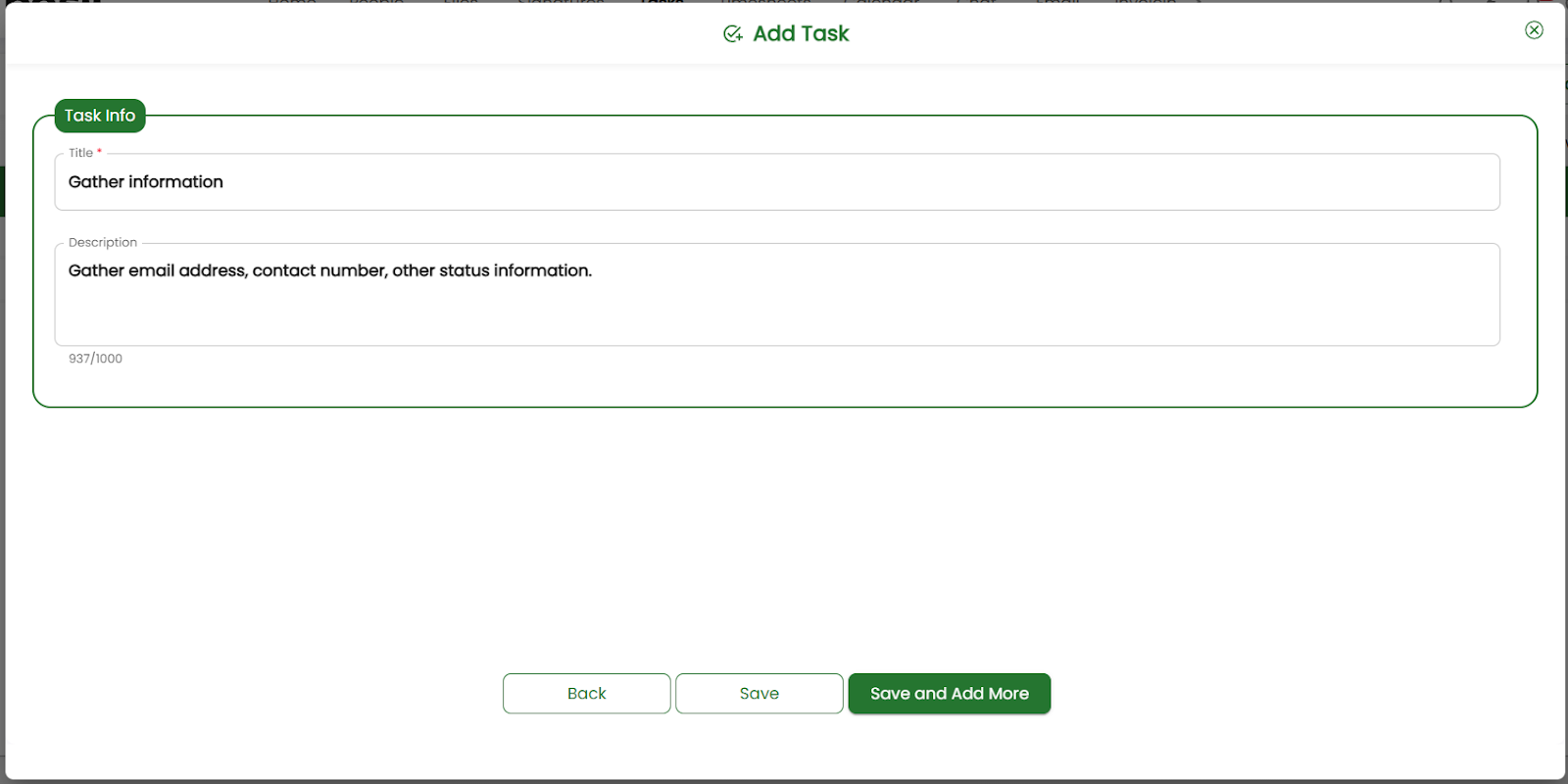Close the Add Task dialog

click(x=1534, y=30)
